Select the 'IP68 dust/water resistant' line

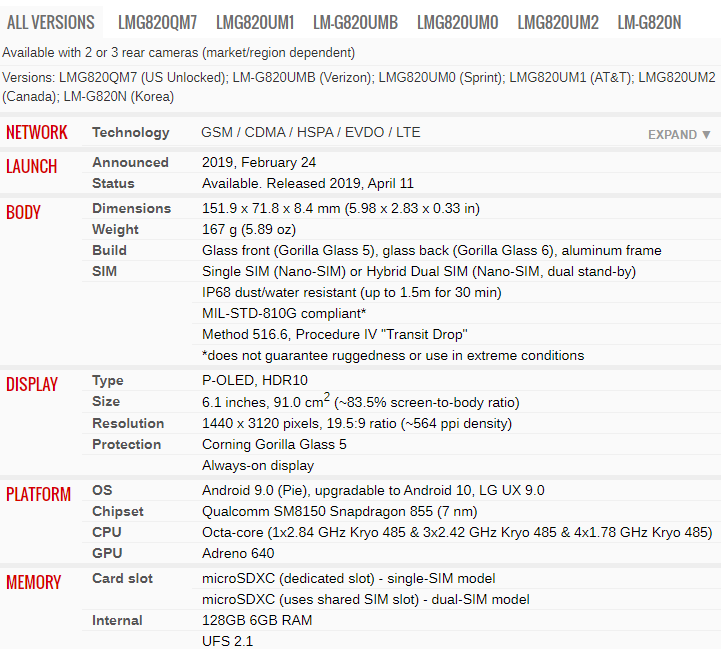[352, 293]
